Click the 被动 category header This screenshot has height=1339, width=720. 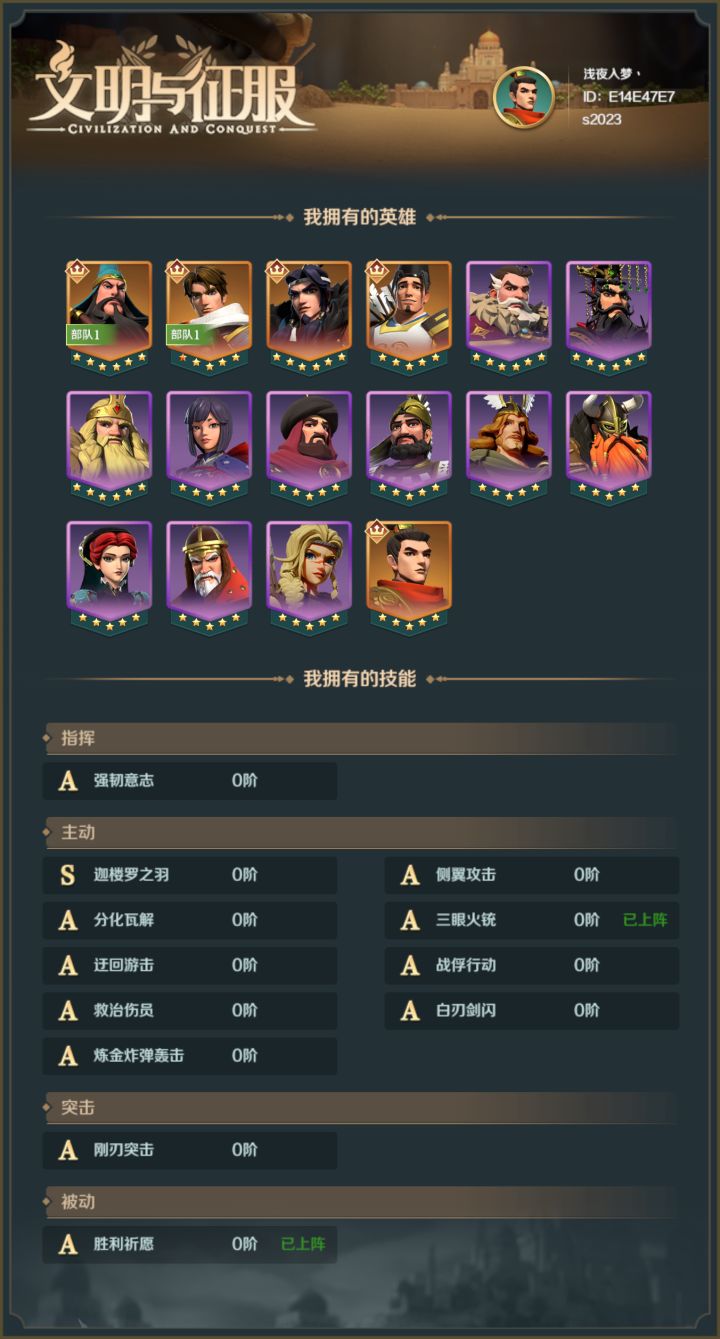(x=360, y=1202)
